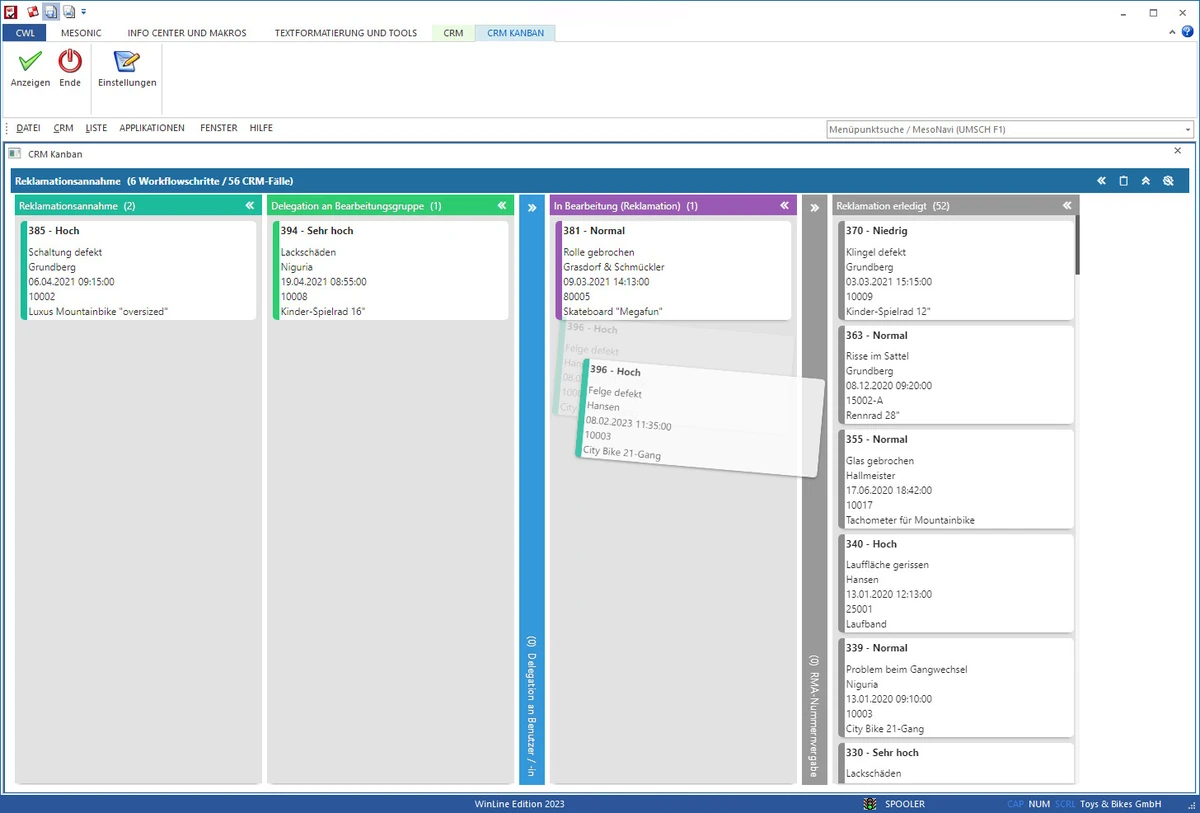Collapse the ribbon with the up chevron
Screen dimensions: 1200x813
coord(1174,33)
